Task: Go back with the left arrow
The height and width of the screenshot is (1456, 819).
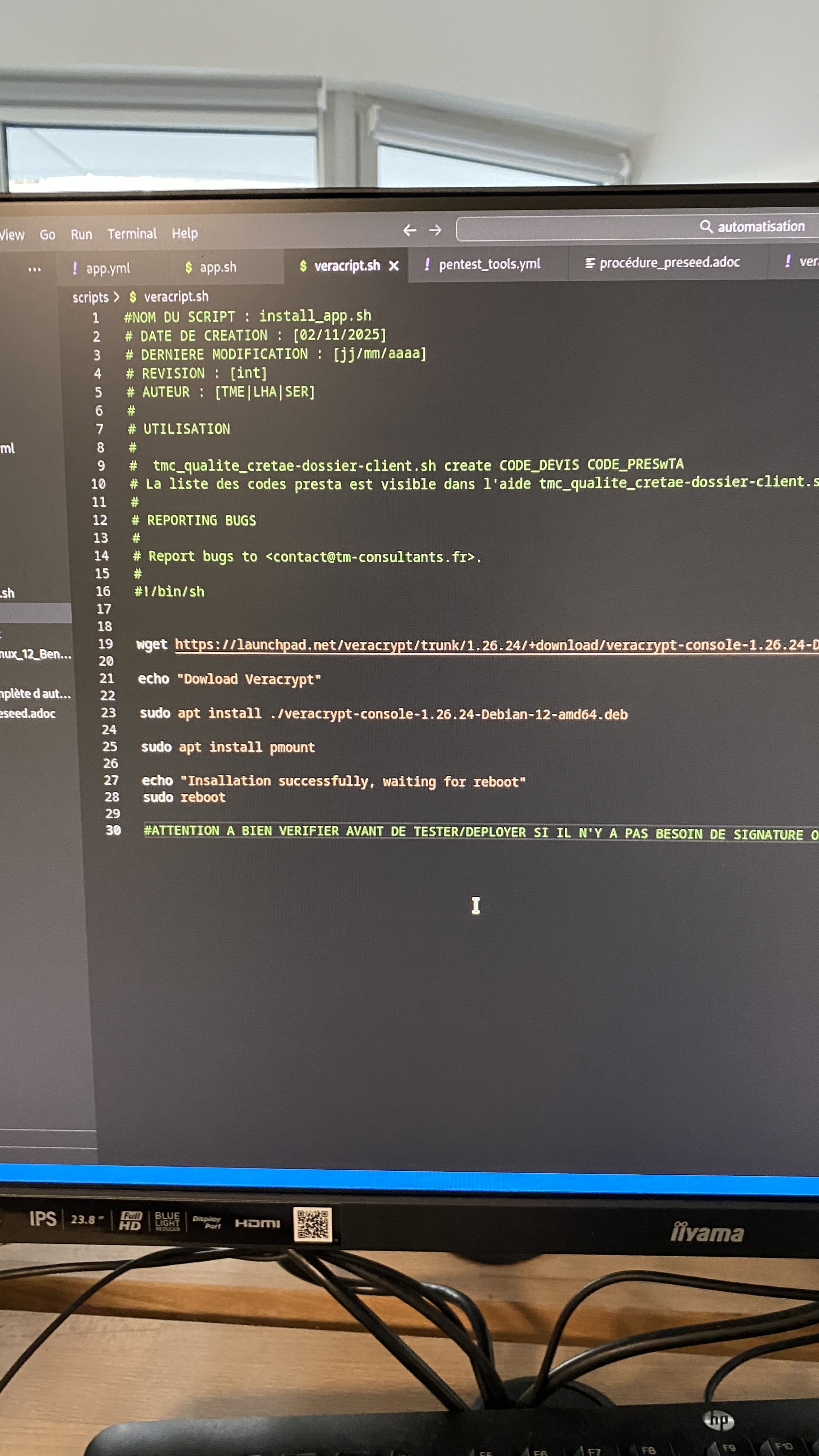Action: click(x=410, y=230)
